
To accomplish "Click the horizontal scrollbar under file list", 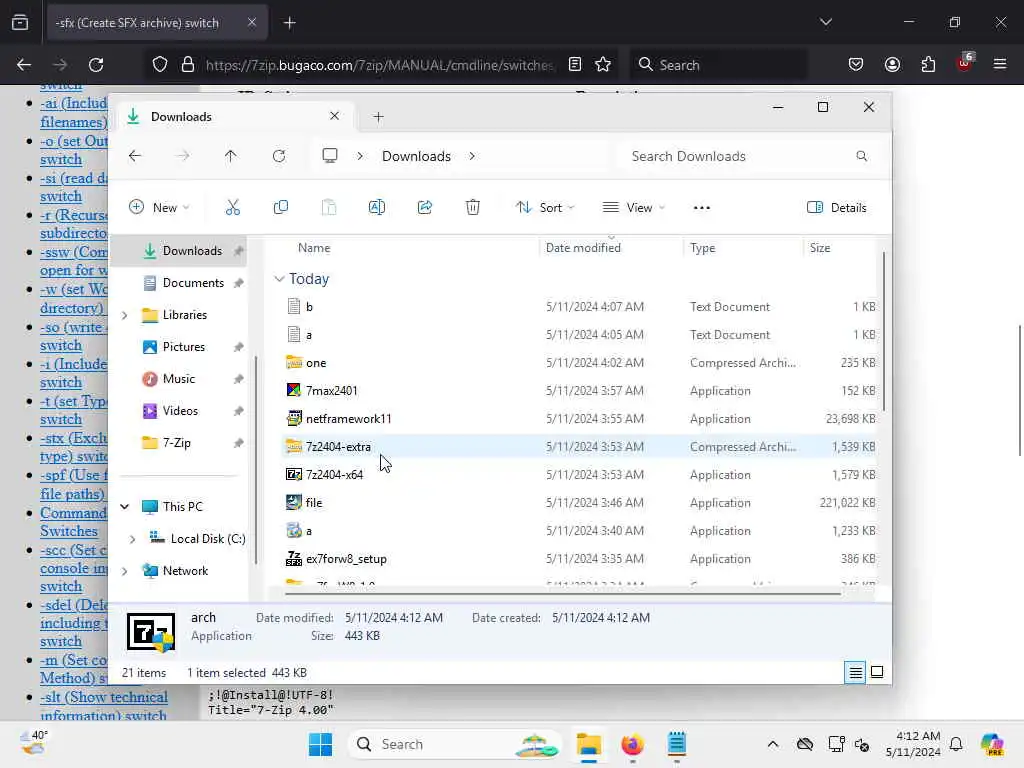I will click(562, 594).
